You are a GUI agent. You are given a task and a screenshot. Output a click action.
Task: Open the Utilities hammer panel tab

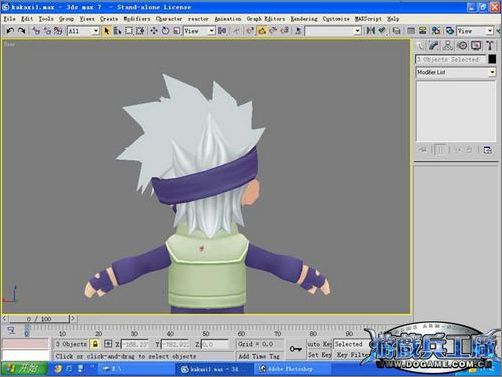(x=490, y=46)
